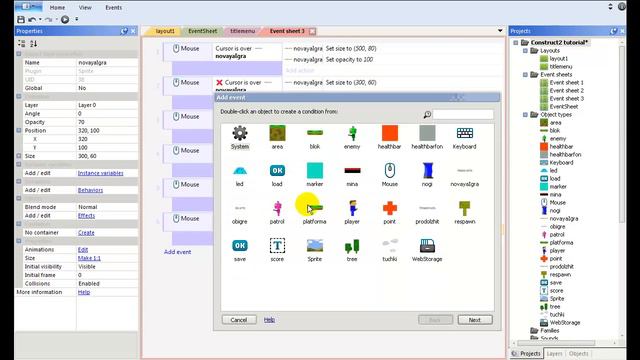Select the load object in dialog
640x360 pixels.
click(277, 175)
